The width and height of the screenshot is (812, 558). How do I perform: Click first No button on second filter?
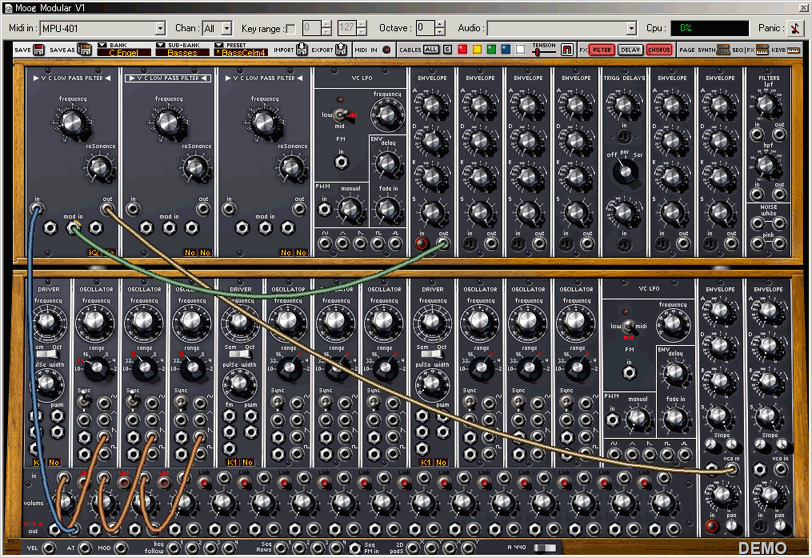(190, 253)
